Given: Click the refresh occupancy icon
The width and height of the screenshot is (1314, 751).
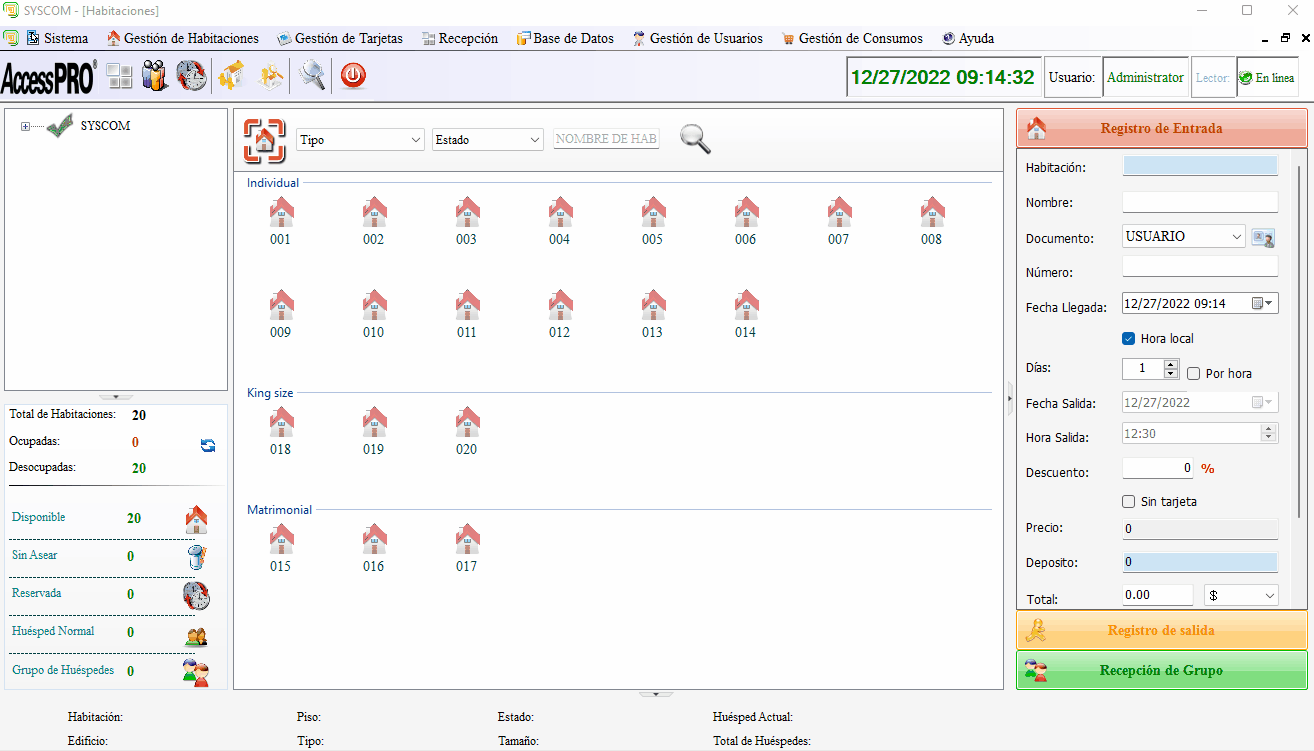Looking at the screenshot, I should coord(208,446).
